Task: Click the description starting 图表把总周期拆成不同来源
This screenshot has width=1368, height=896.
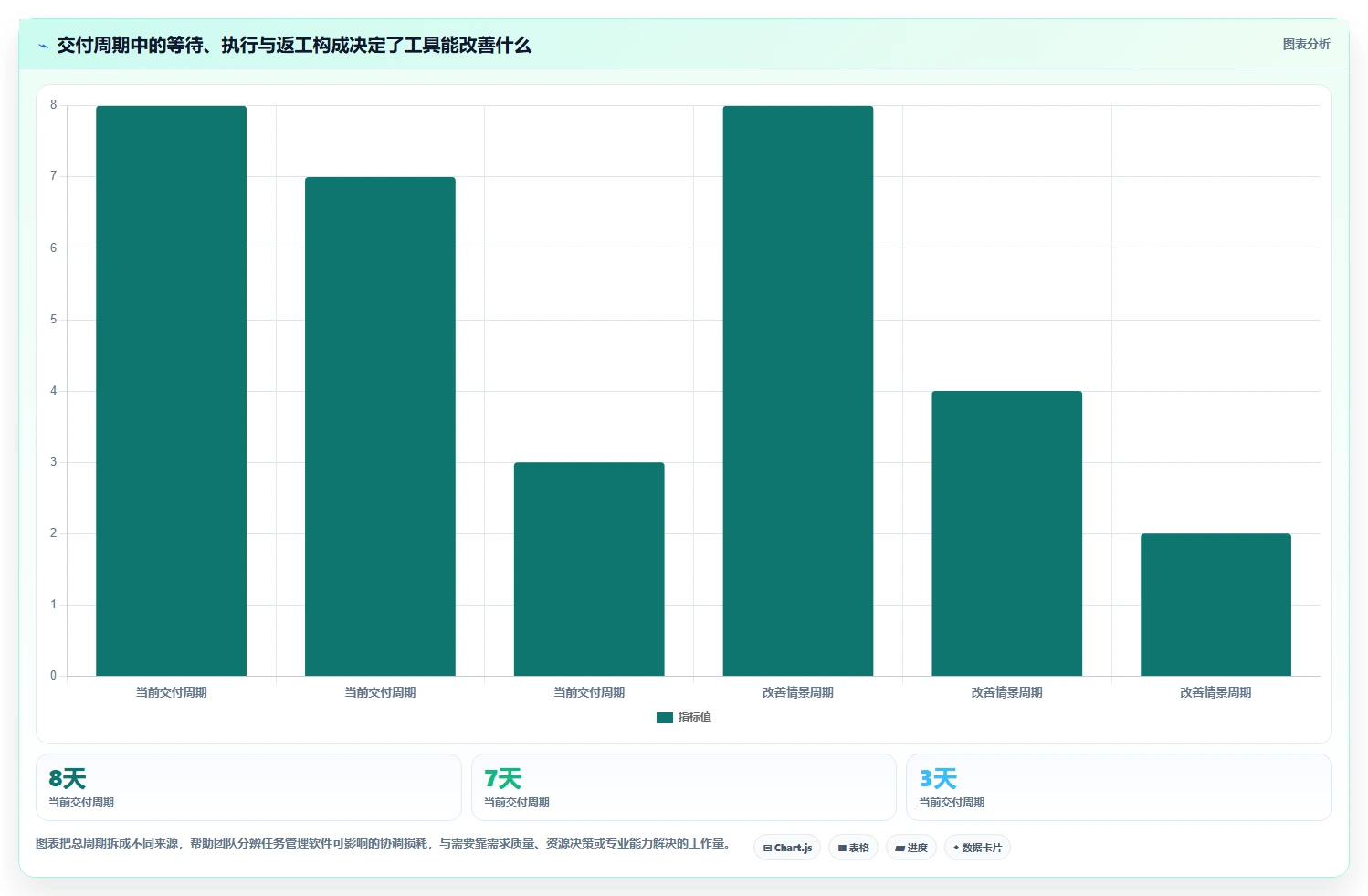Action: 384,843
